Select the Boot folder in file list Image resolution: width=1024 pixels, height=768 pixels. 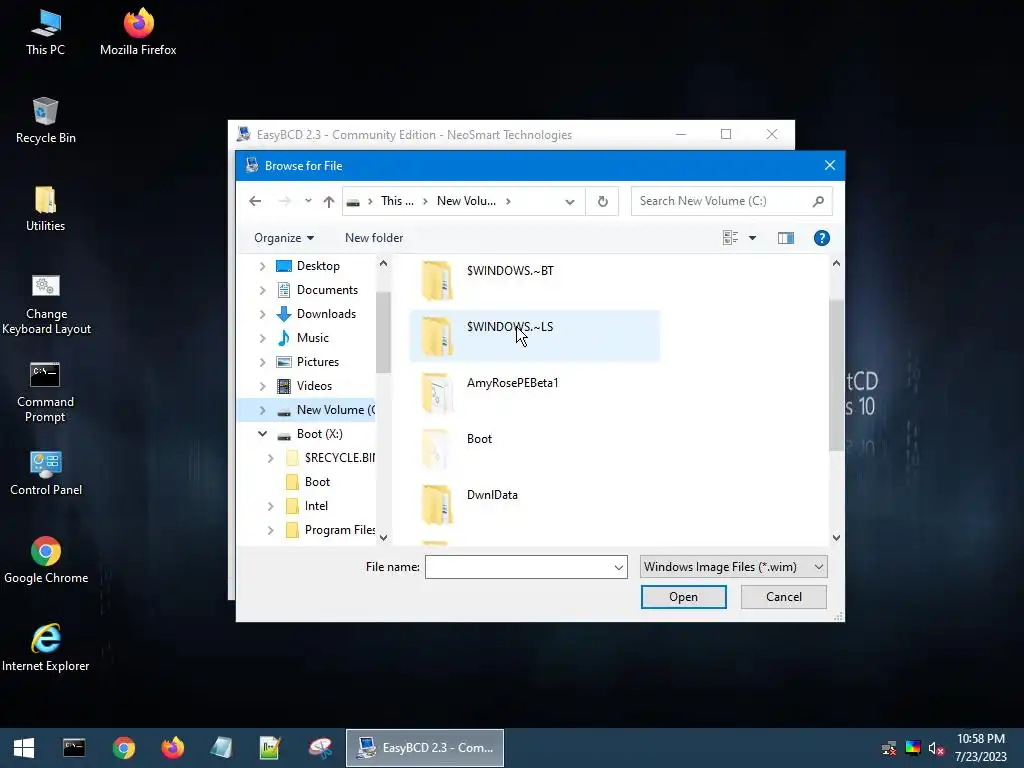point(534,448)
